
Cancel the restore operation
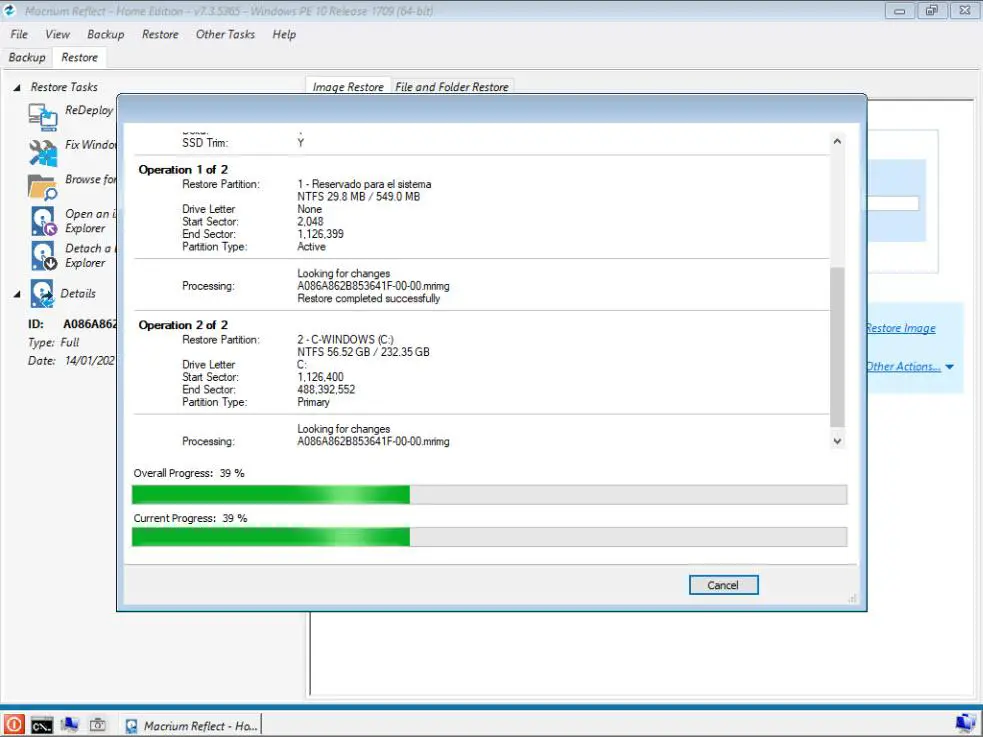(x=723, y=585)
